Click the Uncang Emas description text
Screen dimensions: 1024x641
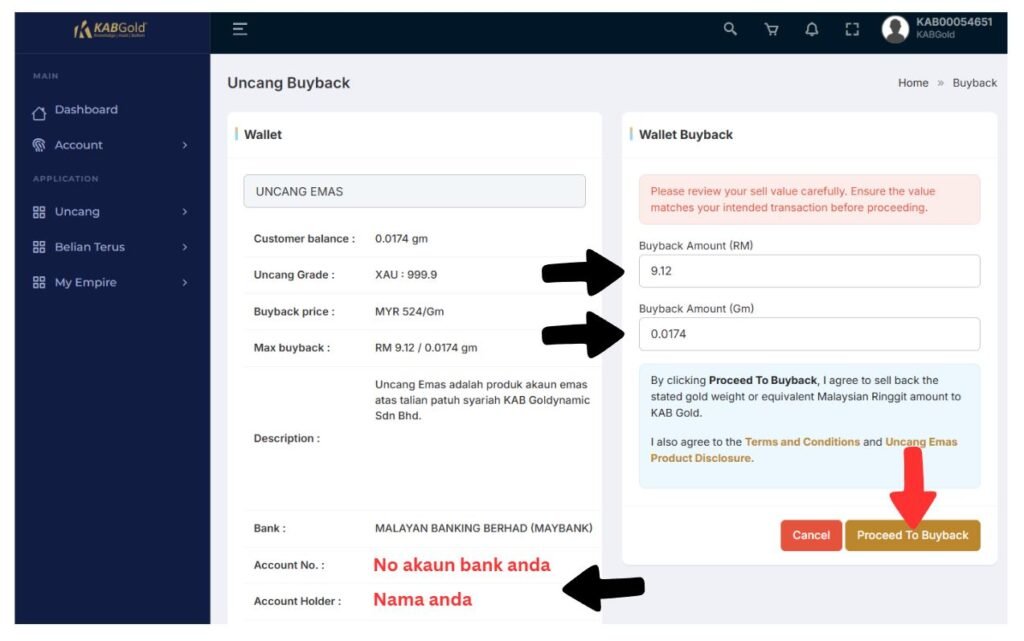482,400
